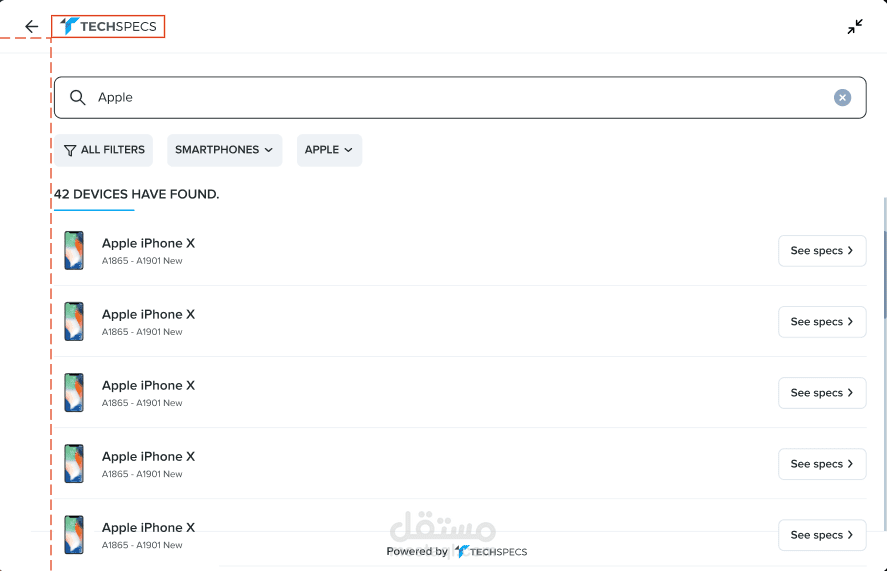This screenshot has width=887, height=571.
Task: Clear the Apple search text
Action: tap(842, 97)
